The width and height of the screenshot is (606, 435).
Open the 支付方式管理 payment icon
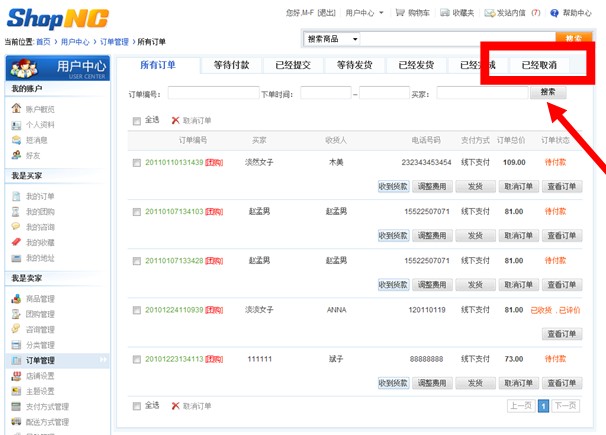(16, 406)
